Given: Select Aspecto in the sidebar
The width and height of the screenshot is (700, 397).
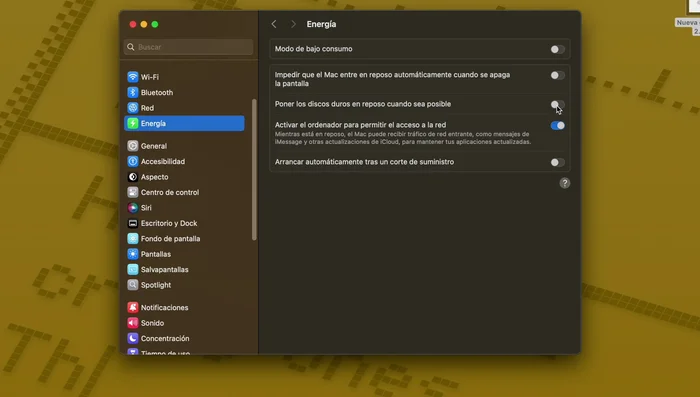Looking at the screenshot, I should coord(184,177).
